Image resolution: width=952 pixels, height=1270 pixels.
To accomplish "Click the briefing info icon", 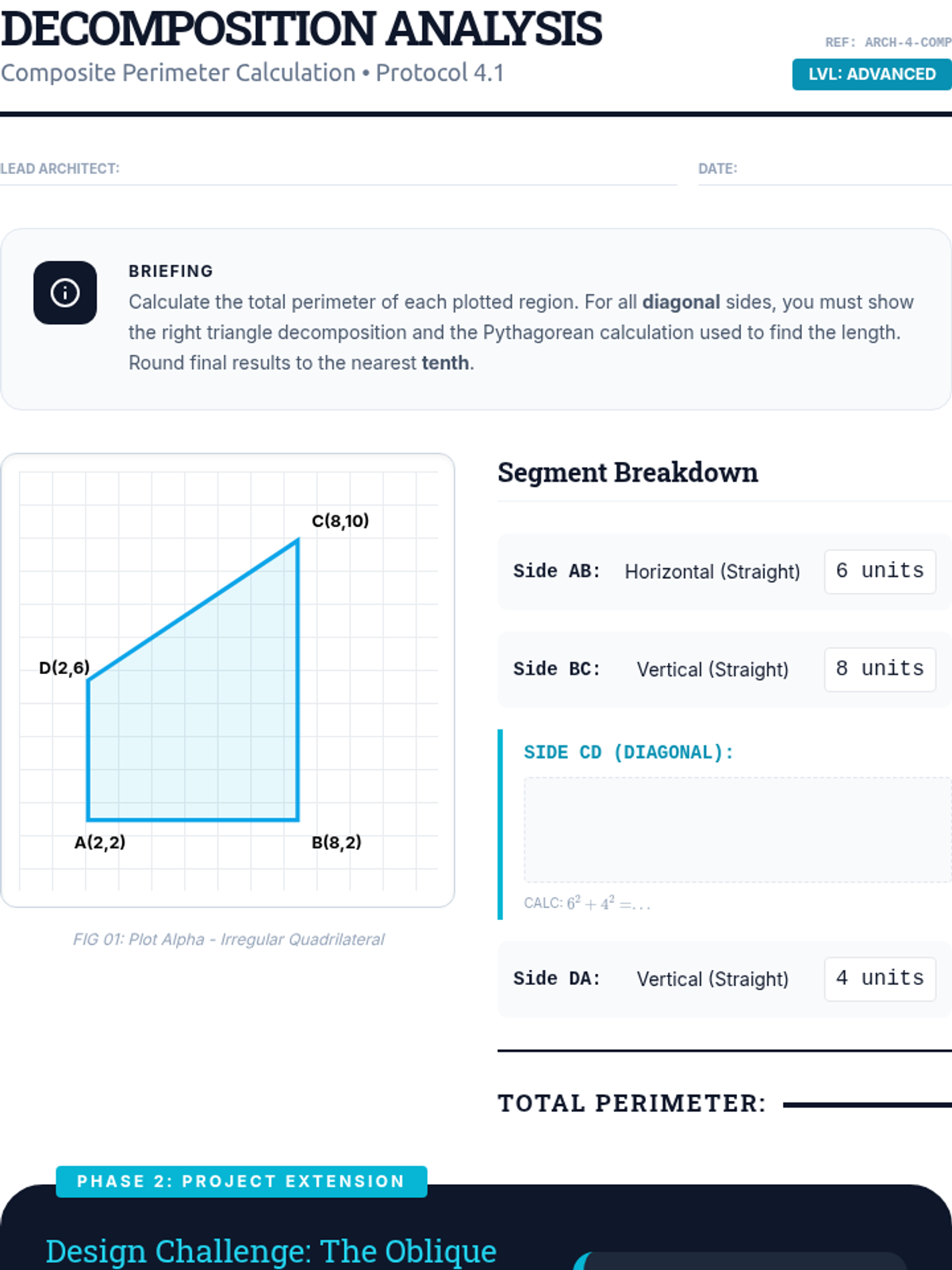I will (x=65, y=293).
